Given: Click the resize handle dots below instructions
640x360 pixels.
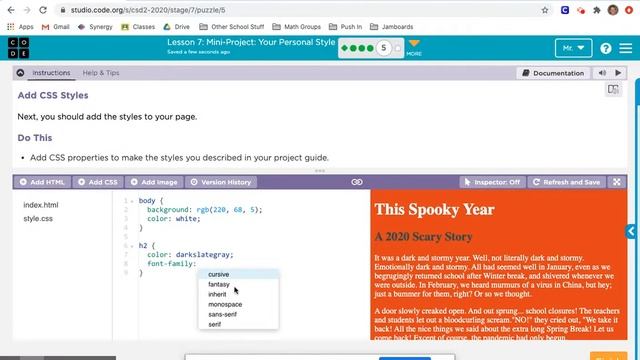Looking at the screenshot, I should 320,171.
